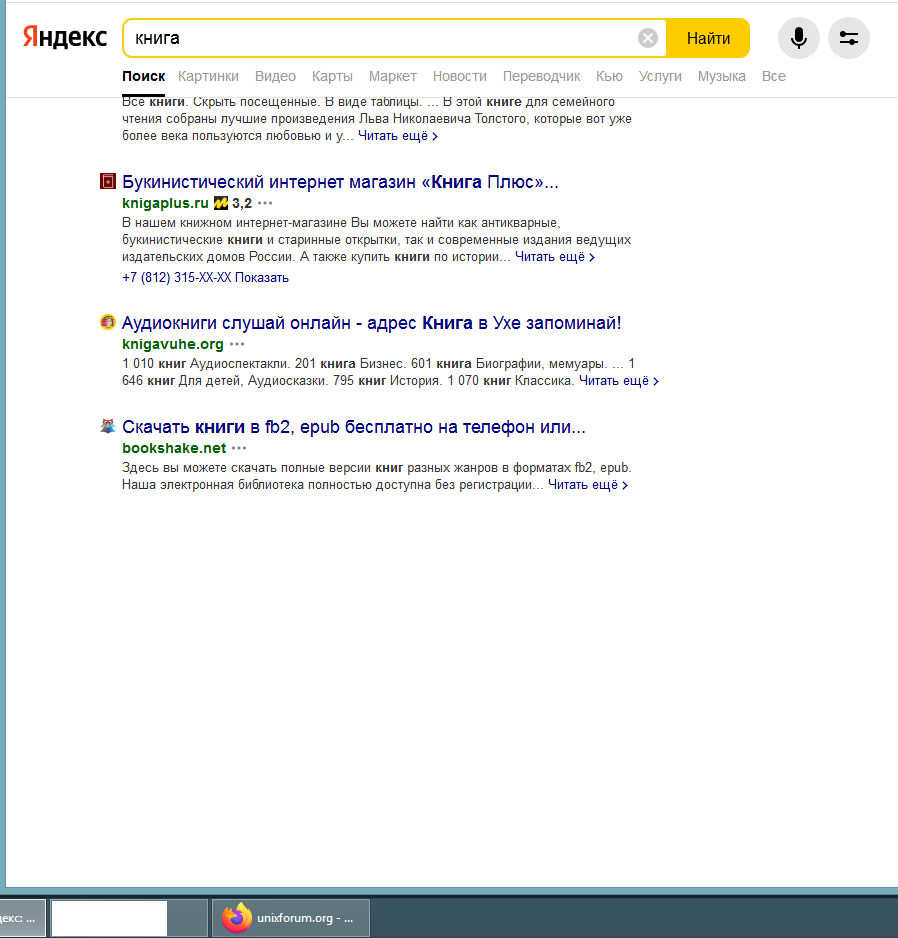Click the knigaplus.ru site favicon
The width and height of the screenshot is (898, 938).
point(108,181)
